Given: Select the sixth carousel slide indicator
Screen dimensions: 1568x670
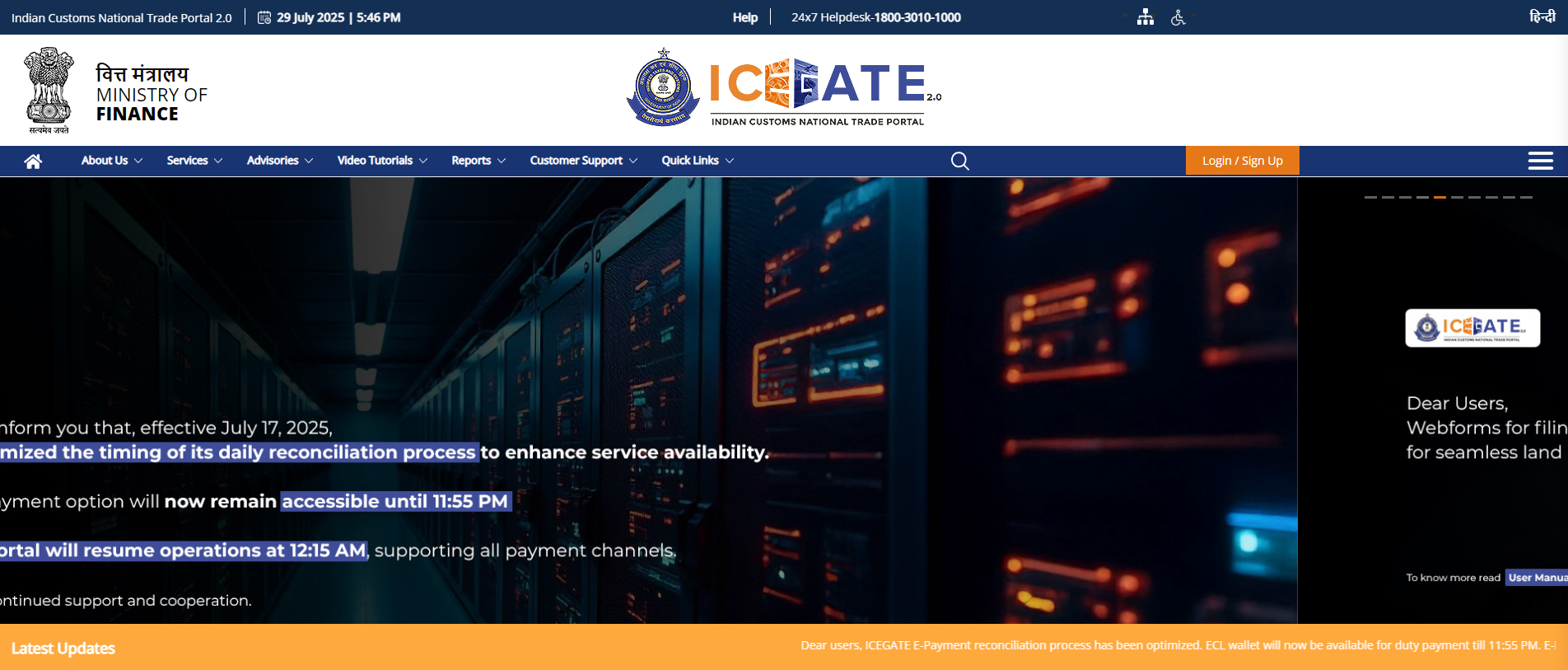Looking at the screenshot, I should click(1457, 198).
